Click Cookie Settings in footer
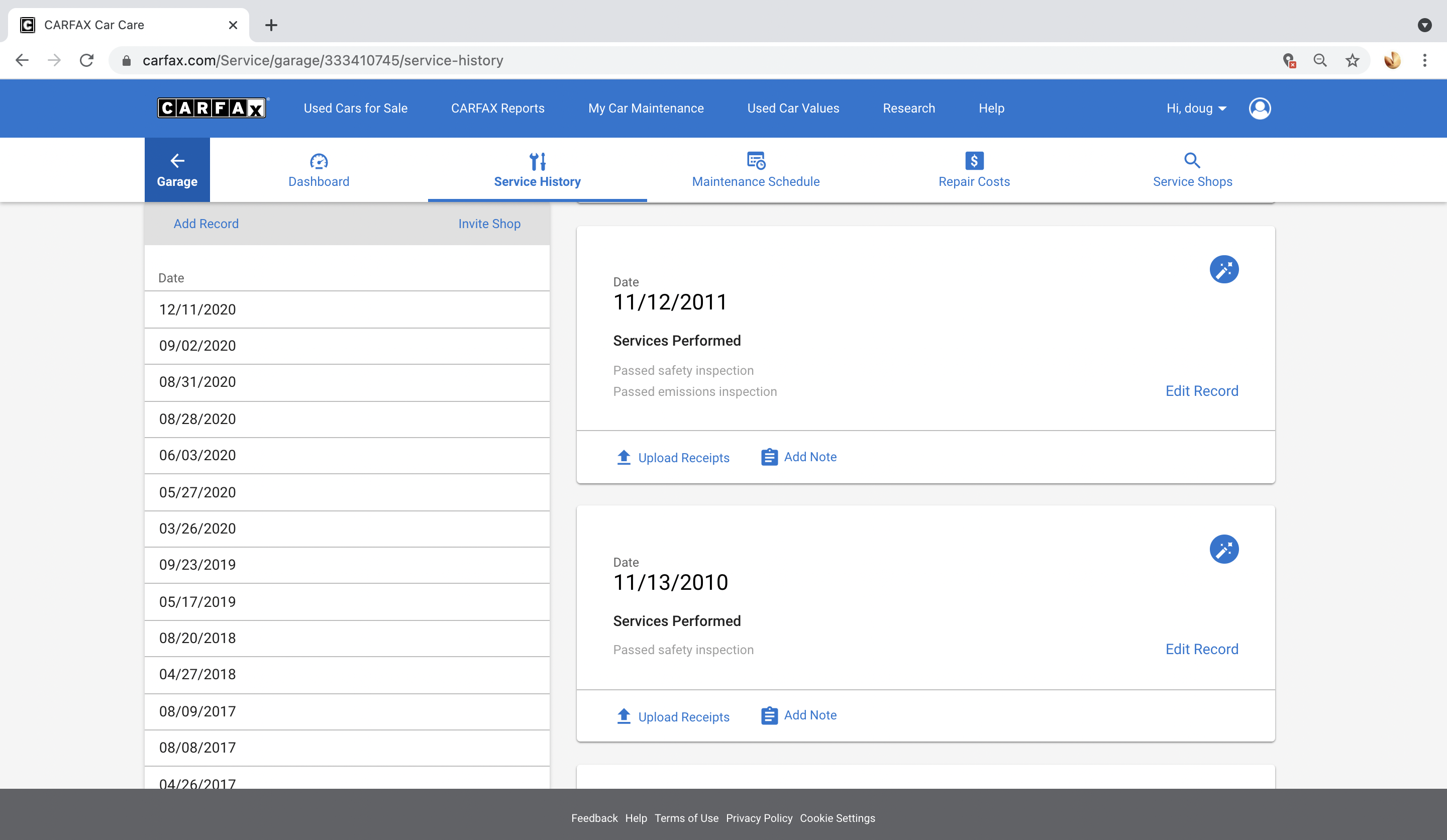Image resolution: width=1447 pixels, height=840 pixels. pos(837,818)
